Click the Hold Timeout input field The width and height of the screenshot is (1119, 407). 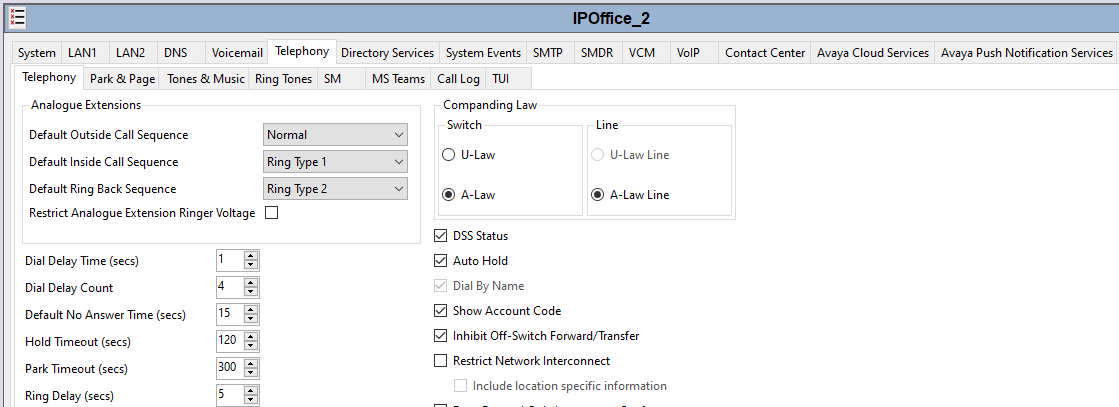point(228,341)
